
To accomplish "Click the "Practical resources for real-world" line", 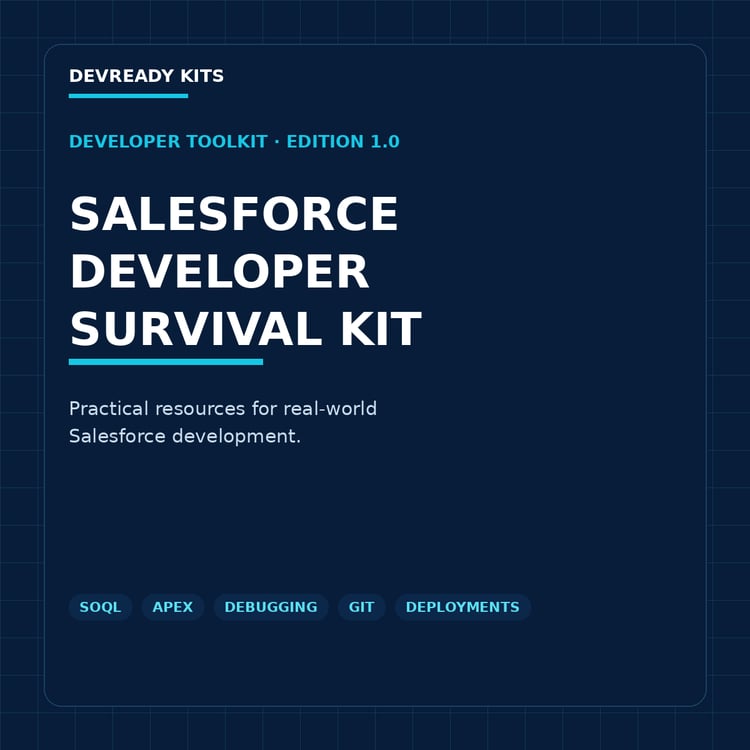I will tap(223, 409).
